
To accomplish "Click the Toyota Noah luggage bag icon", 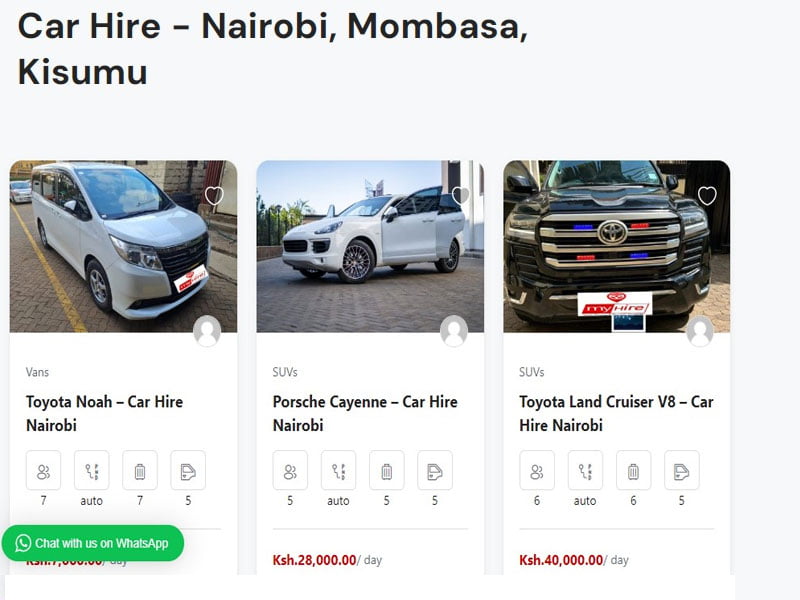I will pos(140,470).
